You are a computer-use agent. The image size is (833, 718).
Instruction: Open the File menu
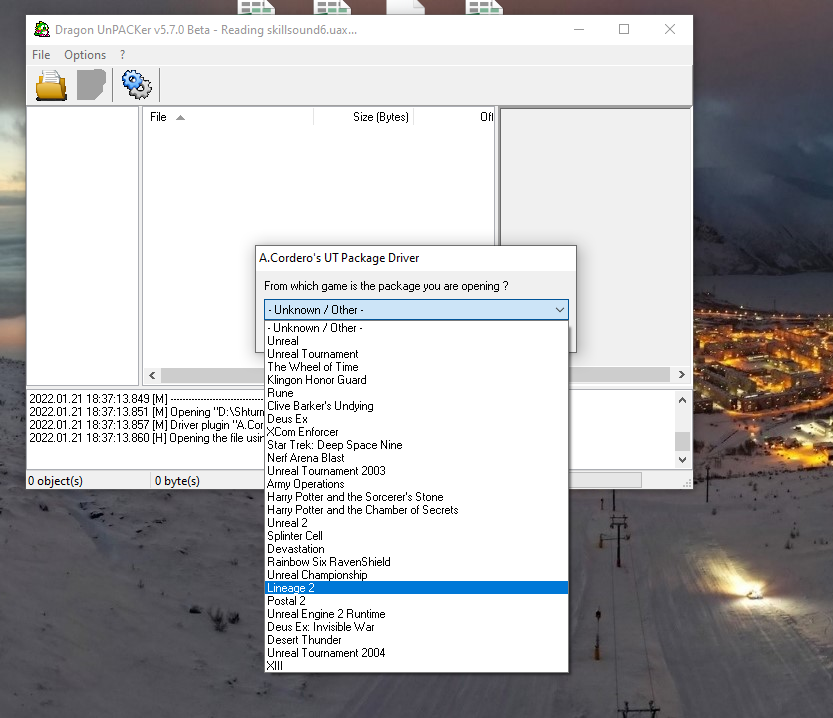(41, 55)
